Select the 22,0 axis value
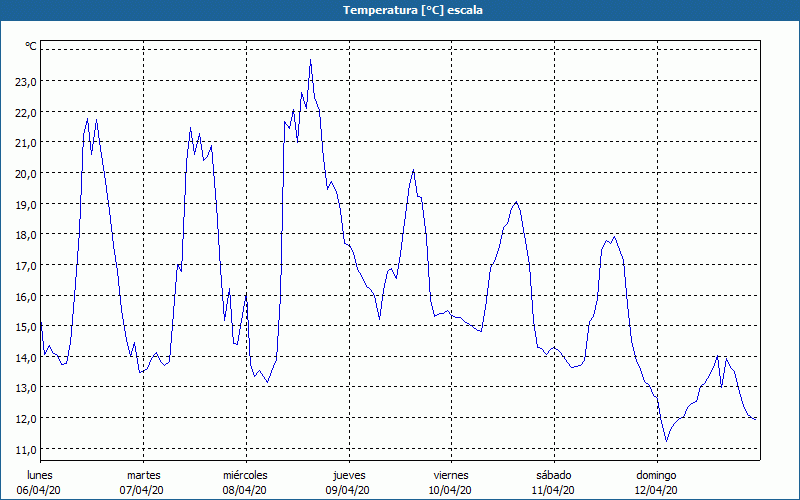 point(26,112)
